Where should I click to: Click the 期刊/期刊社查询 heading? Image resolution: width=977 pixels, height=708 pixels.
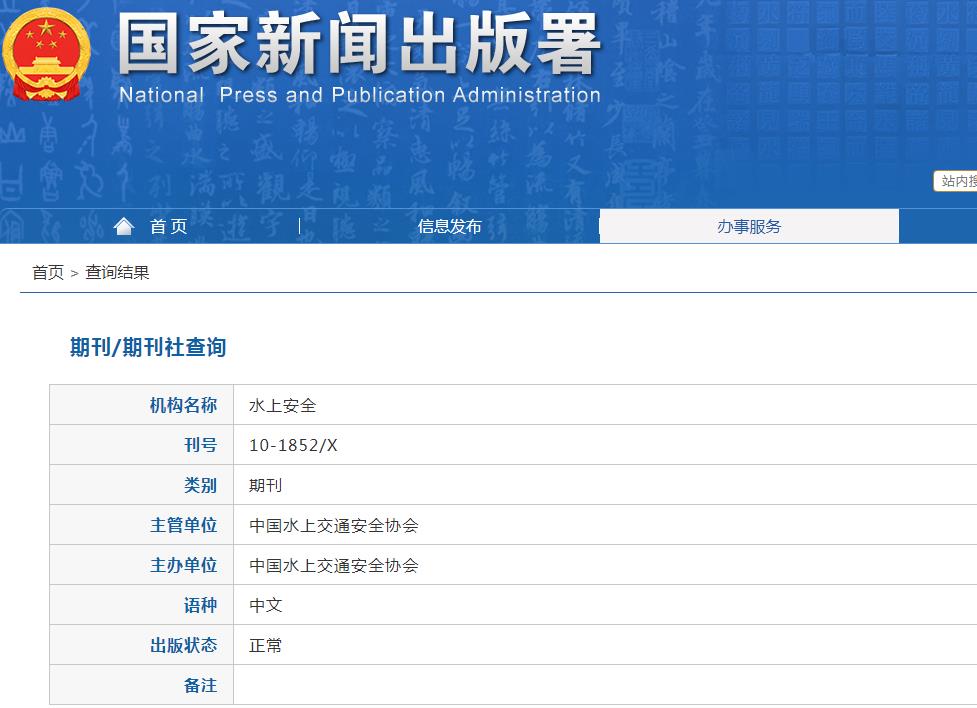(148, 347)
